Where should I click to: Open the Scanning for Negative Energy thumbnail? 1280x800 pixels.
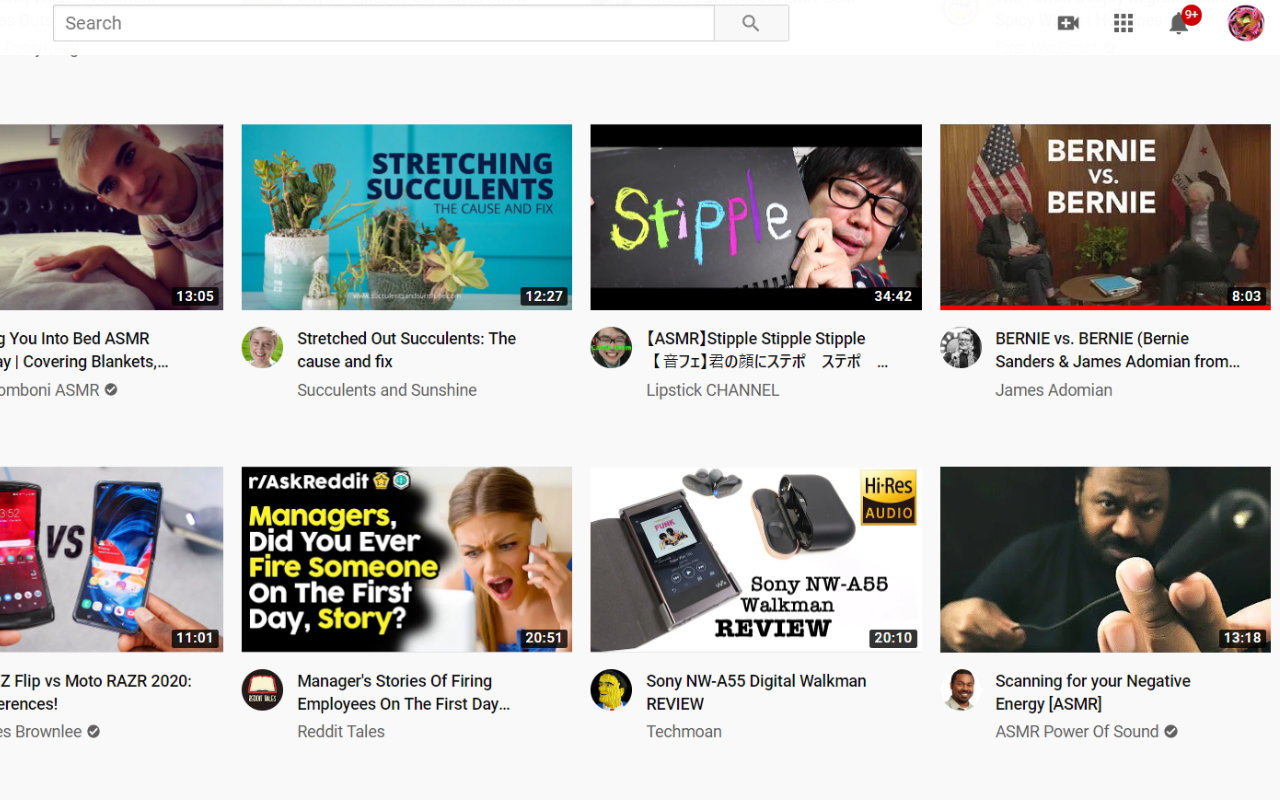(x=1105, y=559)
